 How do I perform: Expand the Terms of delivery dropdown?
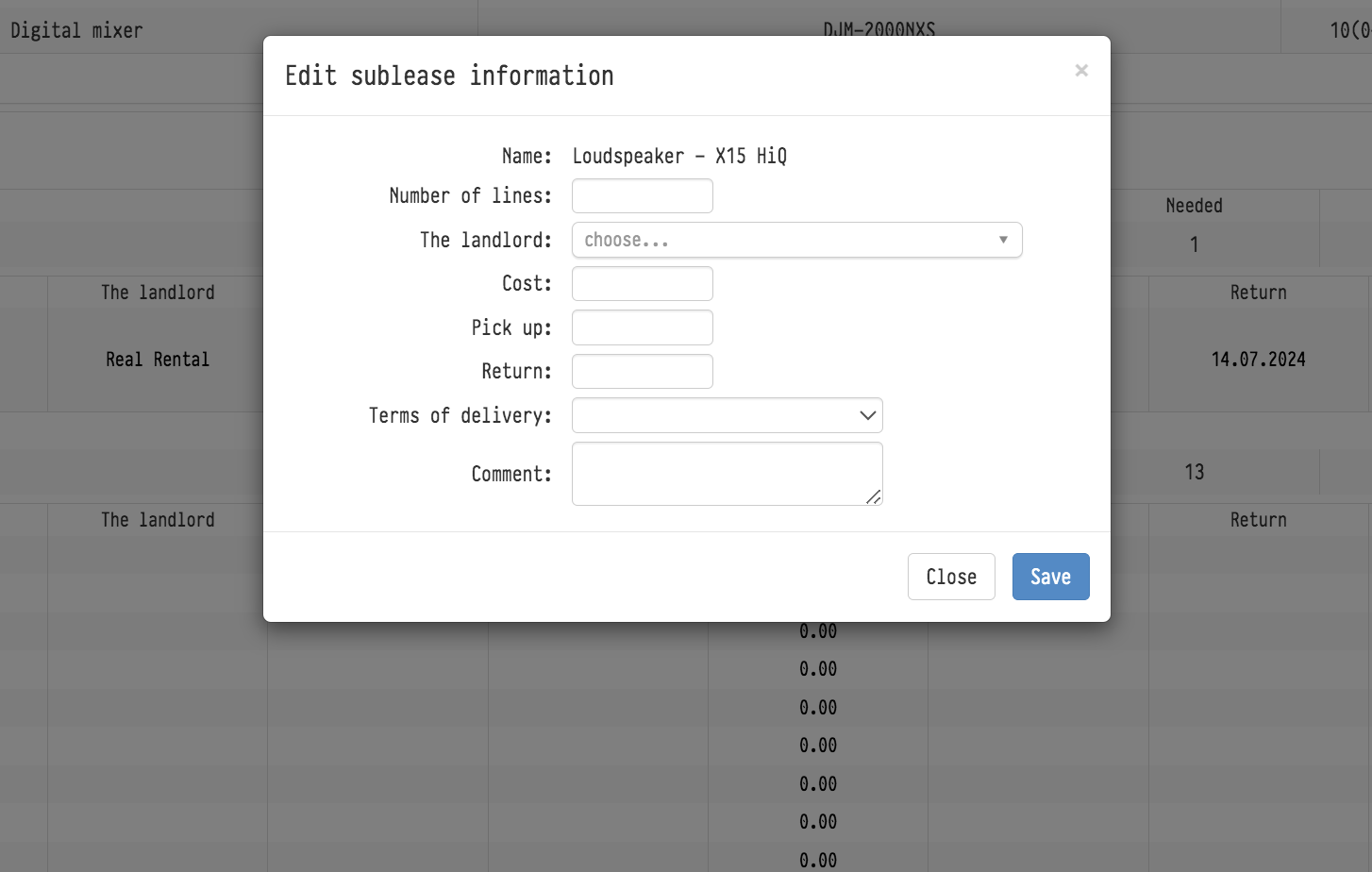click(727, 415)
